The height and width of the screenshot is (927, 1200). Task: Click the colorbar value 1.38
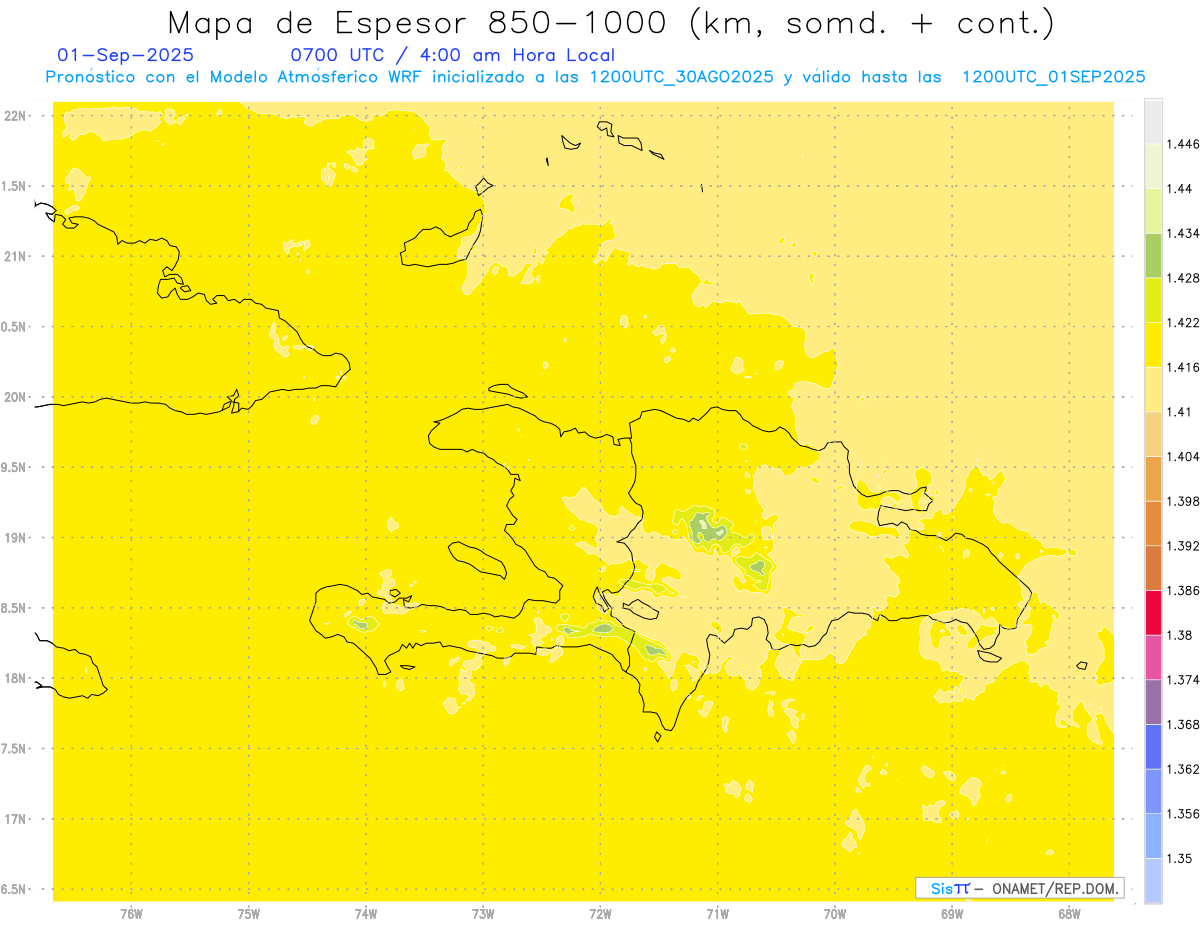1181,635
